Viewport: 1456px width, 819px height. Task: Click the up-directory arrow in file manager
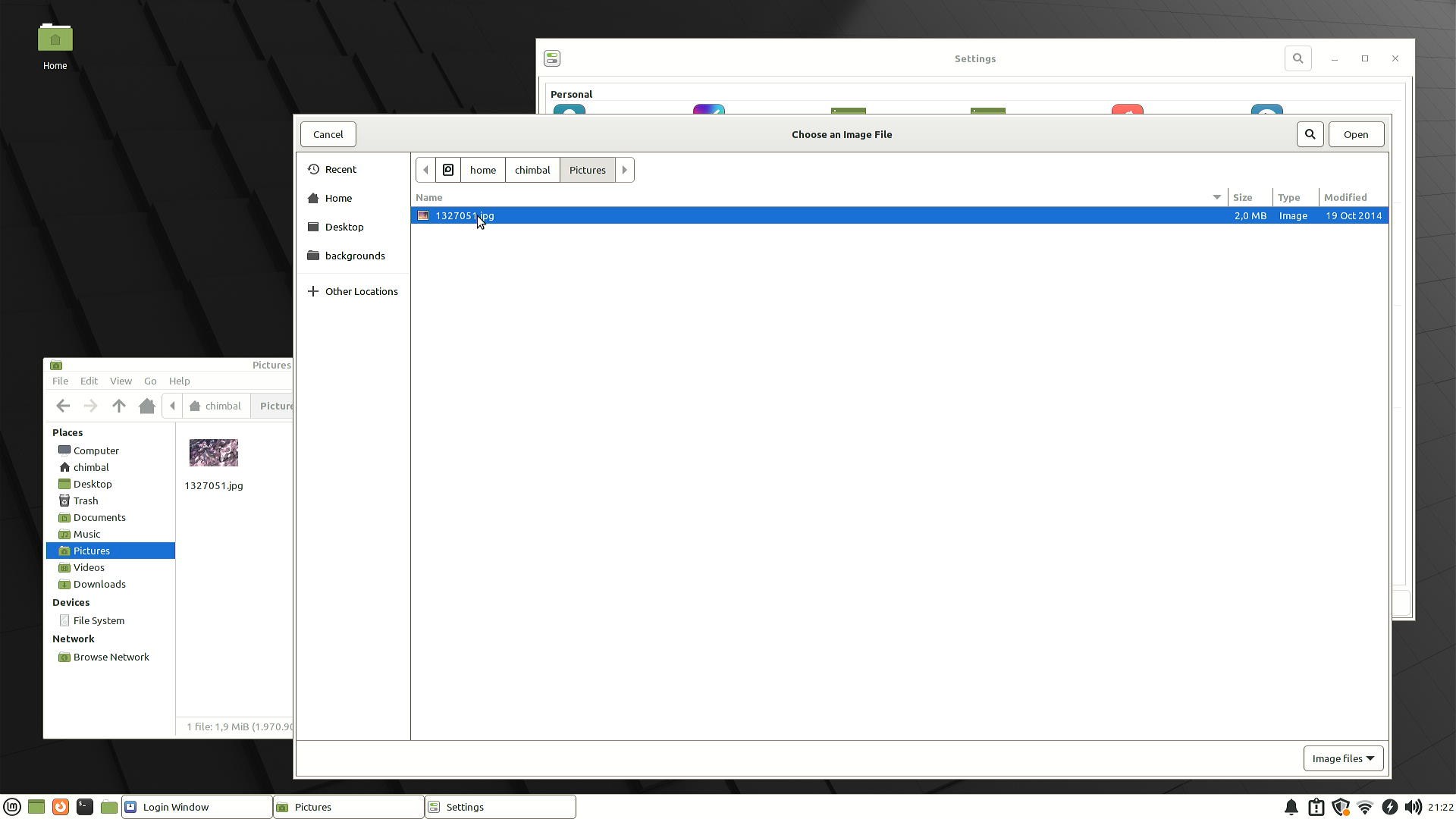tap(118, 406)
